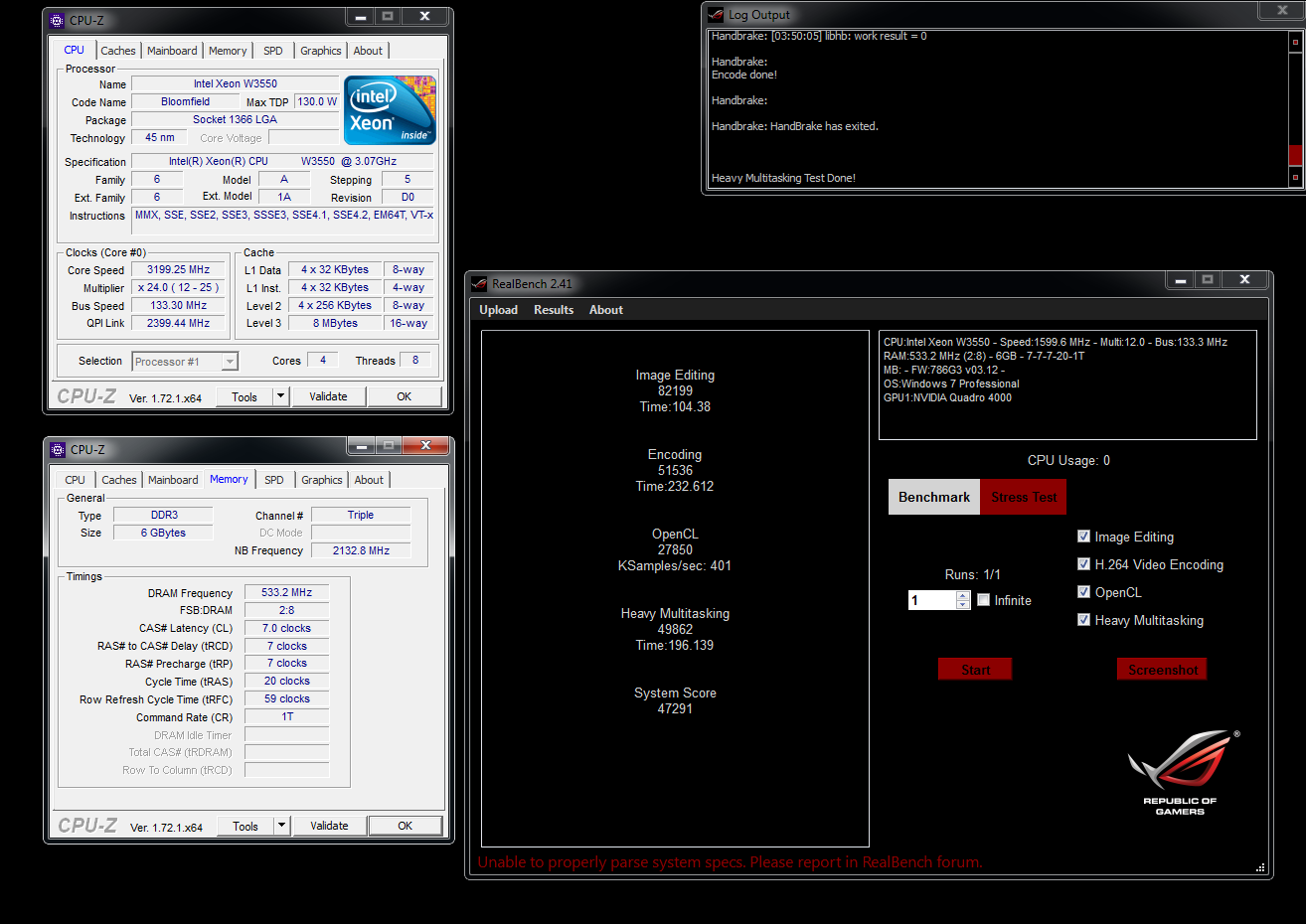Click the 'Heavy Multitasking Test Done!' log line
This screenshot has width=1306, height=924.
point(783,178)
